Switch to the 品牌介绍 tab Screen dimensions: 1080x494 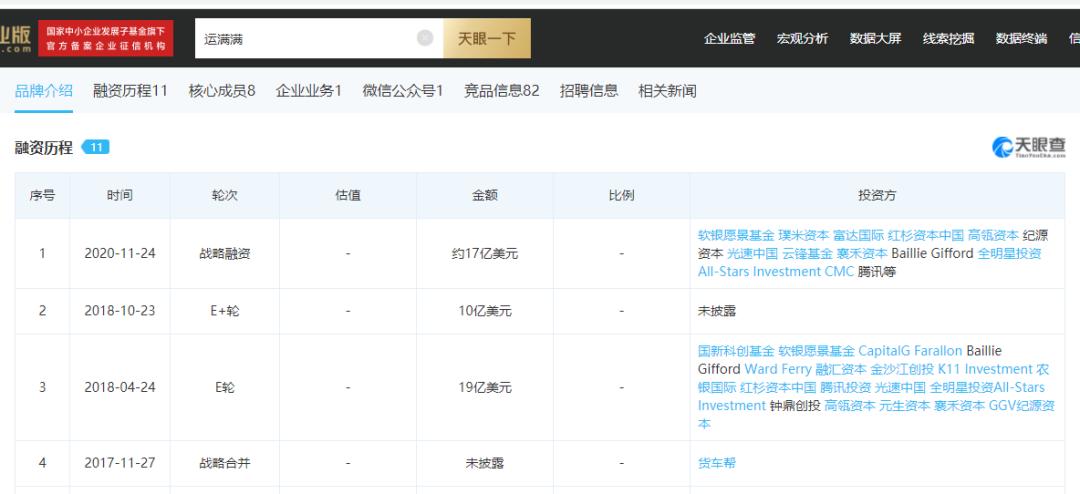coord(43,90)
